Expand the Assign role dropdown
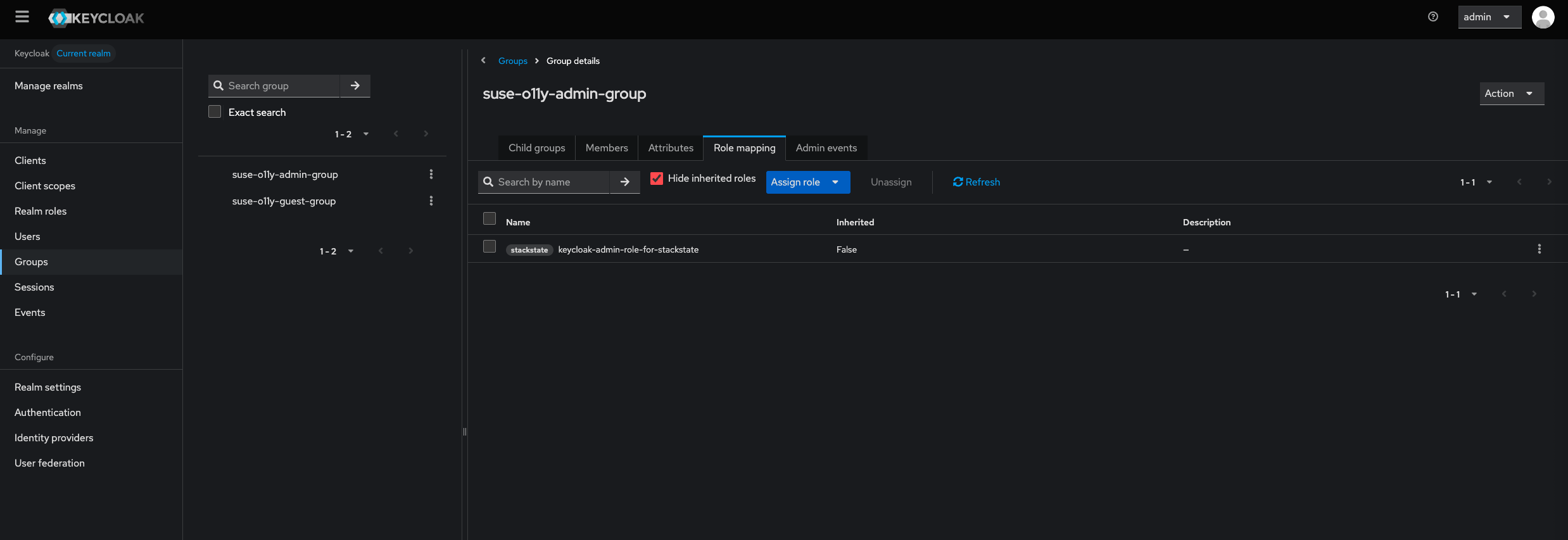This screenshot has width=1568, height=540. (x=807, y=182)
